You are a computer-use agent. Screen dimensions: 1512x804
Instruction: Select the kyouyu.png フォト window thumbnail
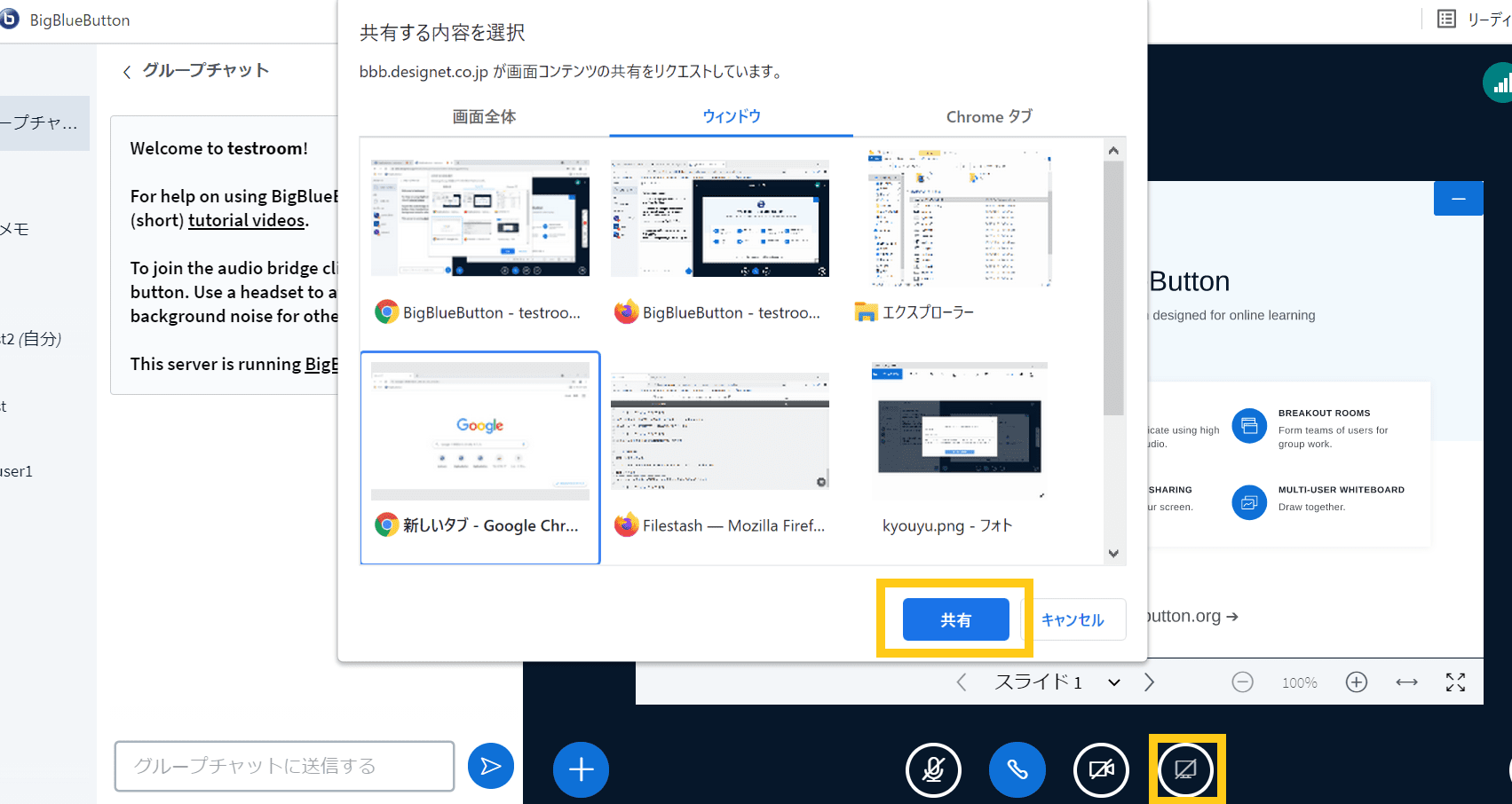(960, 431)
